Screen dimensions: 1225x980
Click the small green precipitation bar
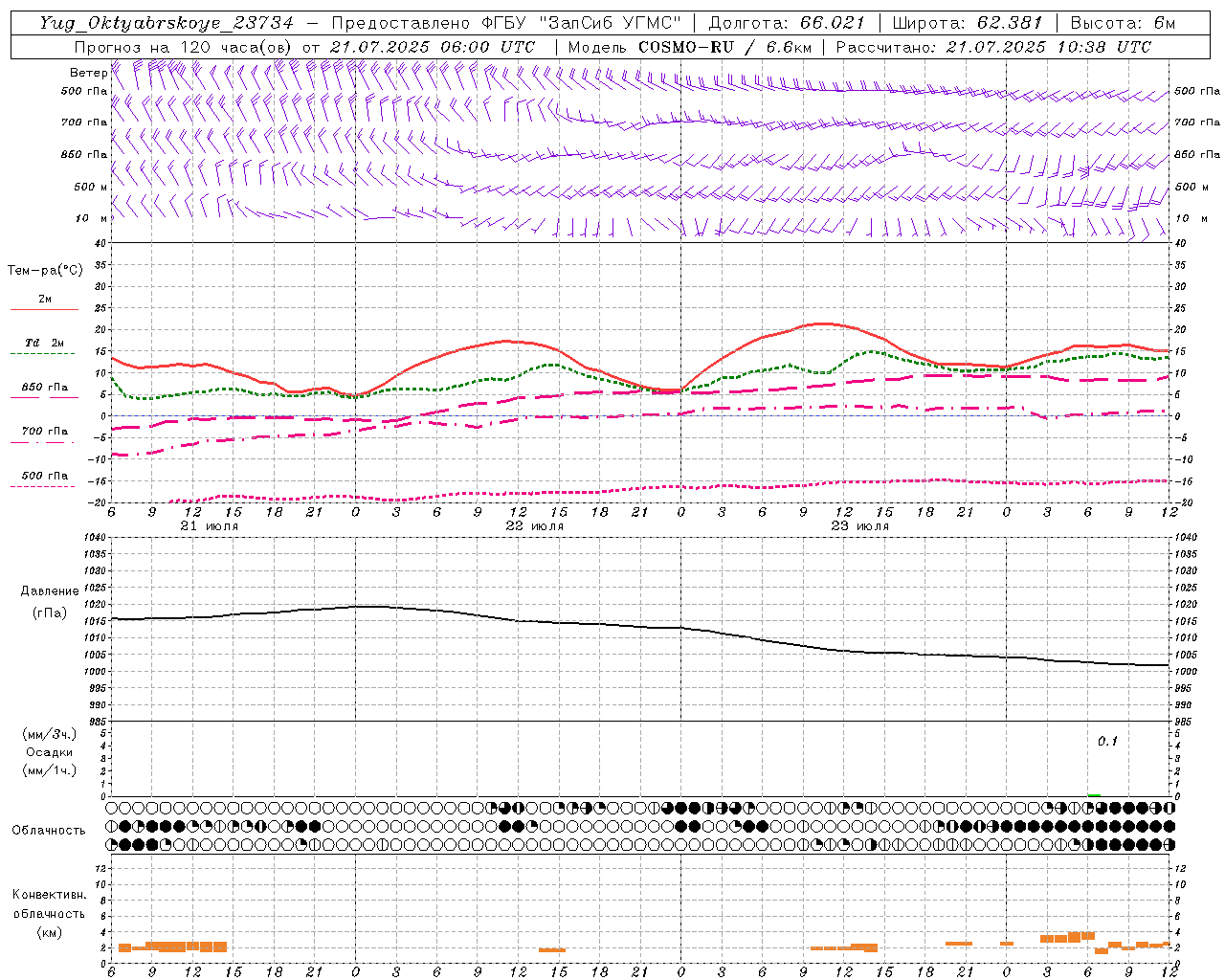click(1094, 794)
